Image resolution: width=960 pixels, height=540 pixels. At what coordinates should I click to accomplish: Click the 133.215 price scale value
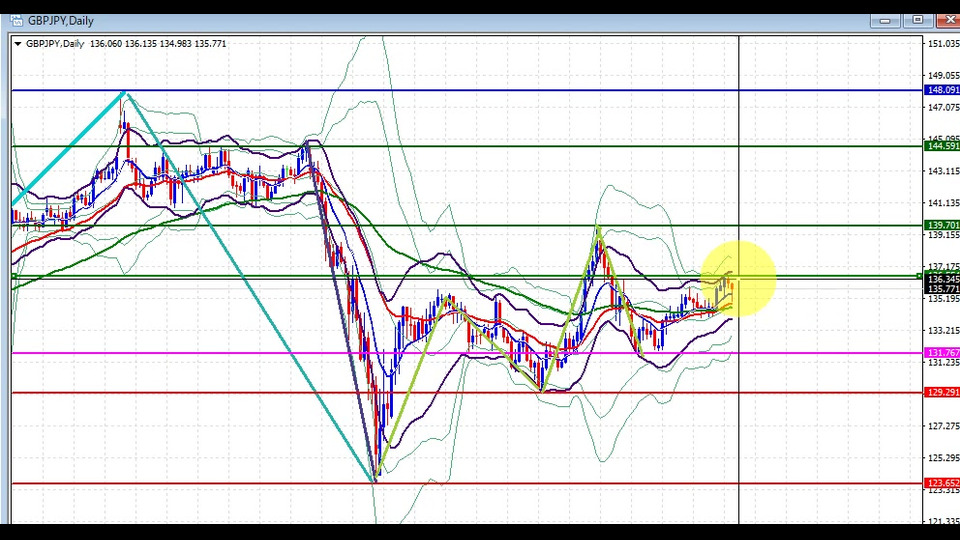(x=943, y=330)
